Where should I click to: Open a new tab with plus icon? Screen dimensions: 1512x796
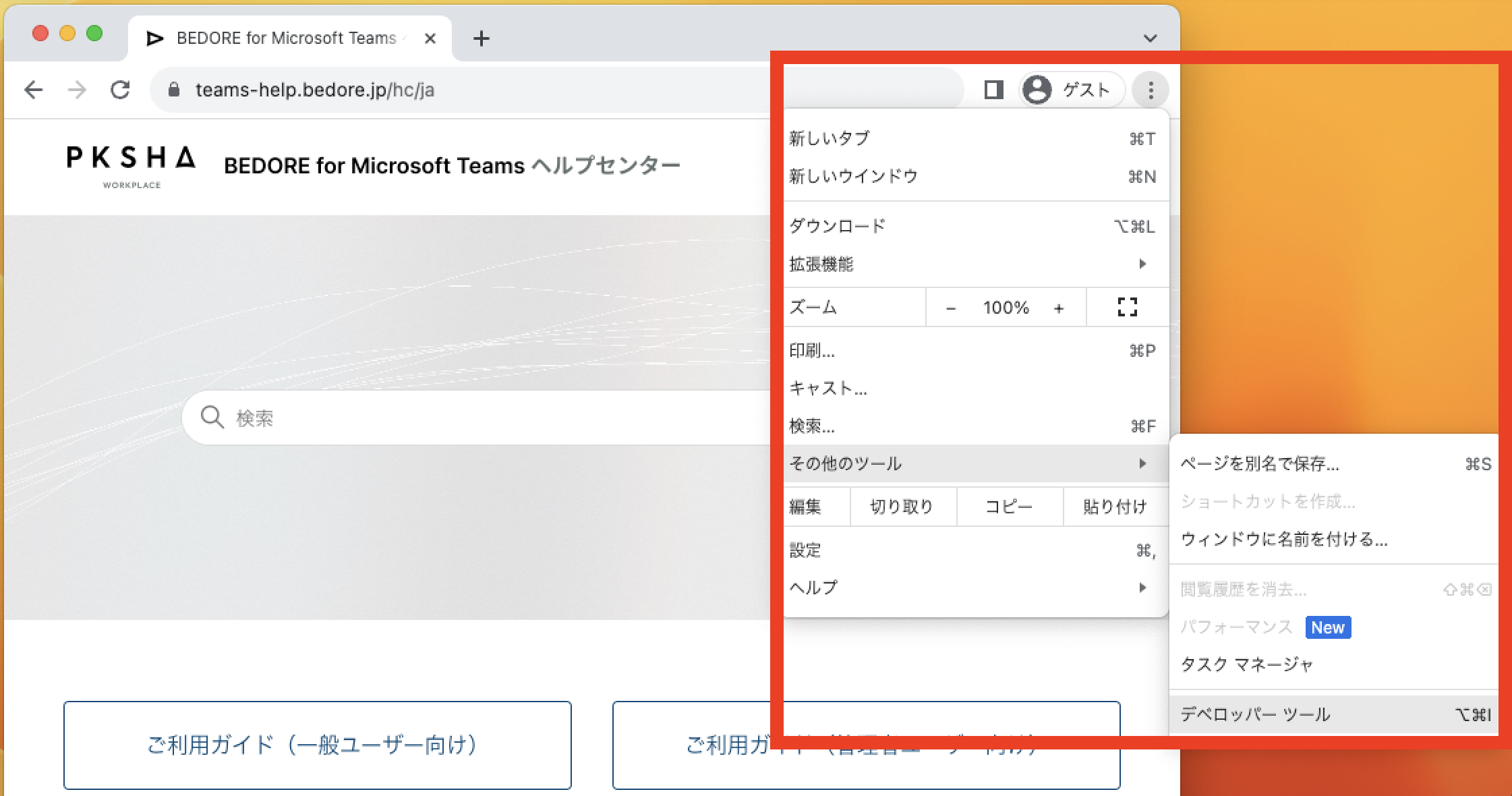481,38
